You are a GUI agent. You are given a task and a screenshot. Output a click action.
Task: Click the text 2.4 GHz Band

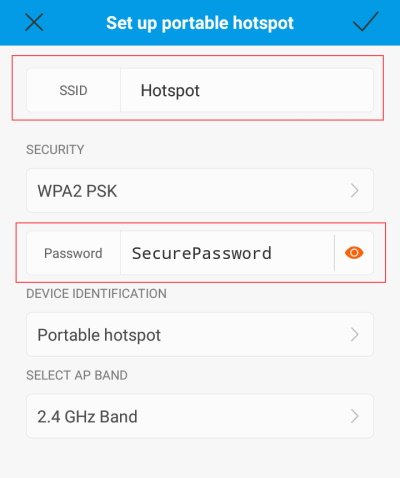point(87,416)
